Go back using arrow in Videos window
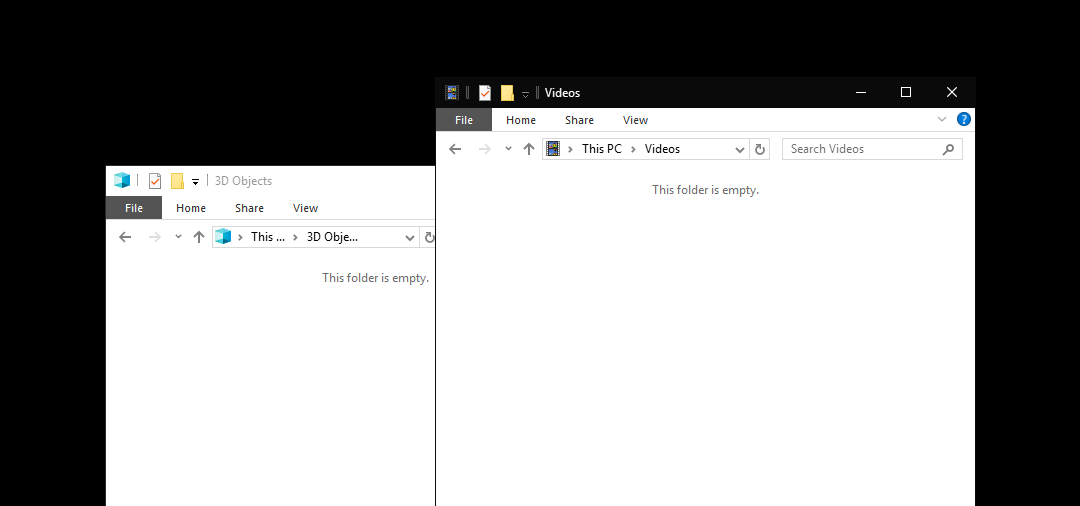 pos(455,149)
